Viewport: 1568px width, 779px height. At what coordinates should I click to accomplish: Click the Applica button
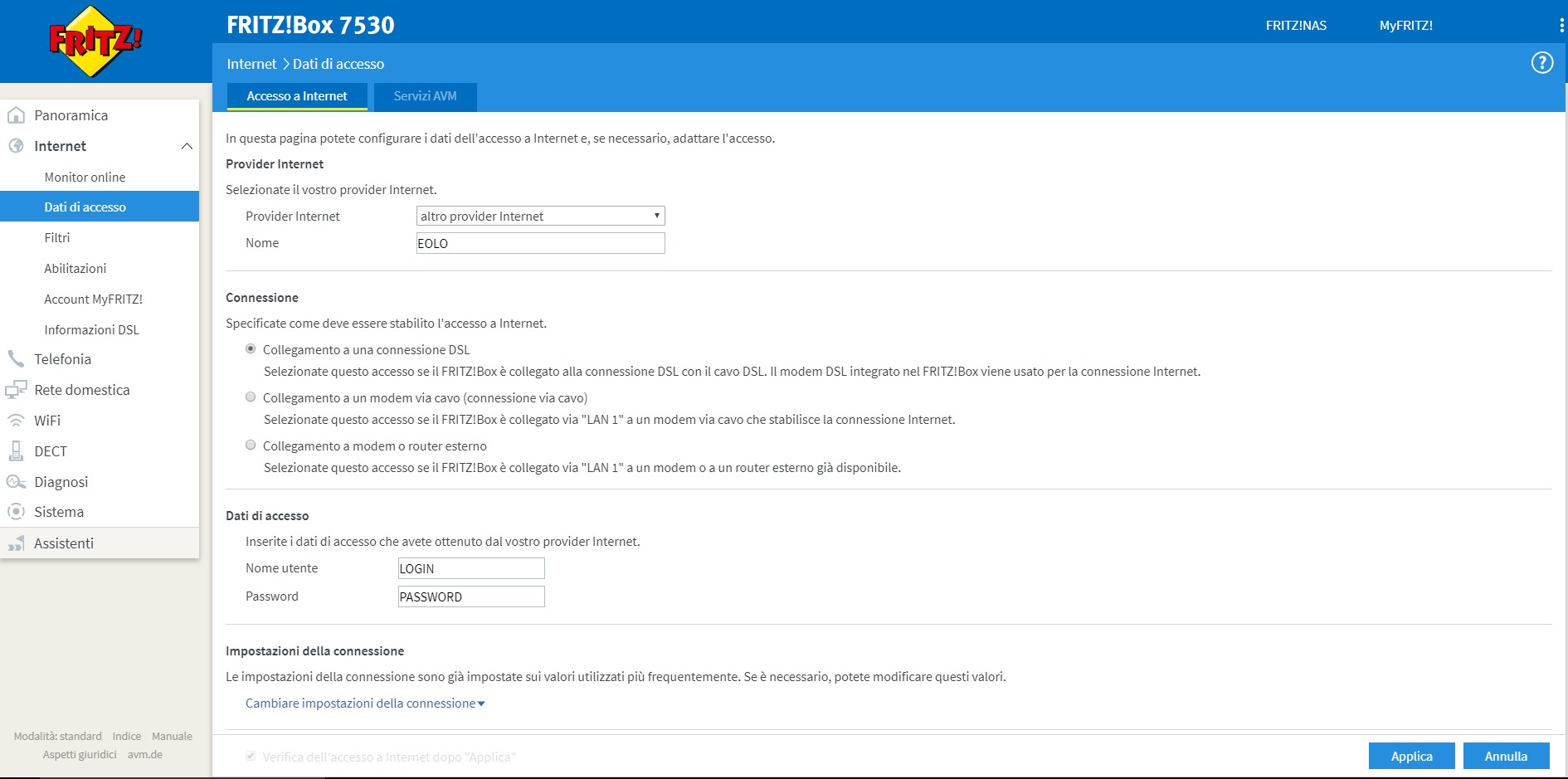tap(1411, 756)
